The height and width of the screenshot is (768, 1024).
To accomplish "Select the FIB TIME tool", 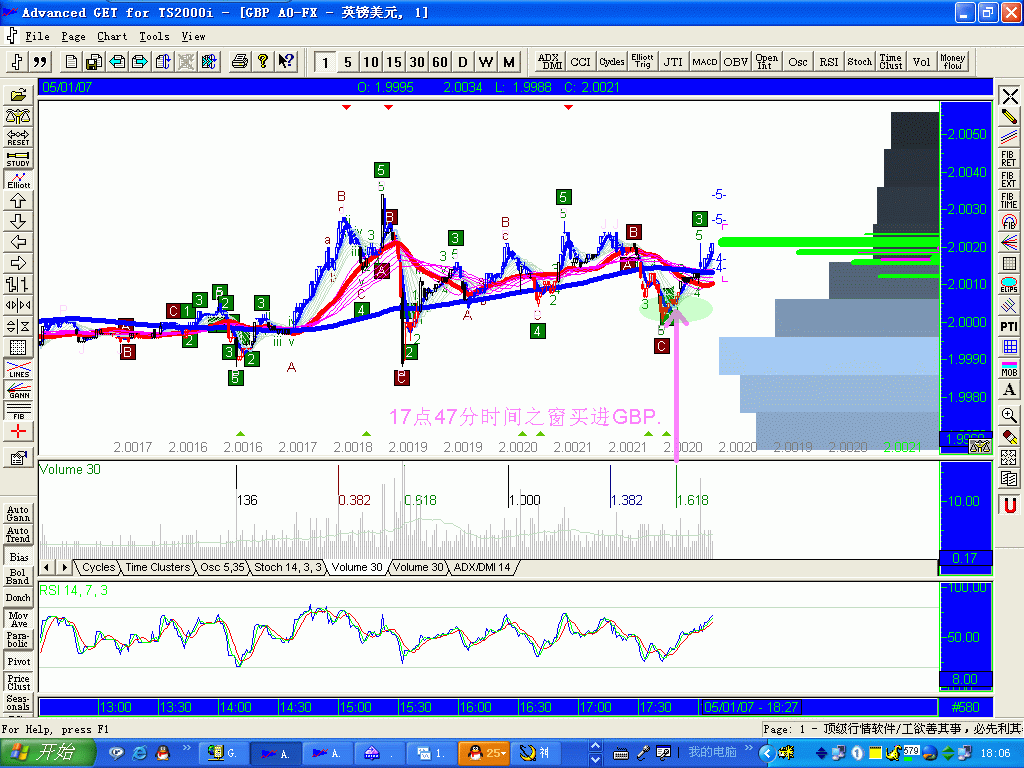I will (x=1009, y=200).
